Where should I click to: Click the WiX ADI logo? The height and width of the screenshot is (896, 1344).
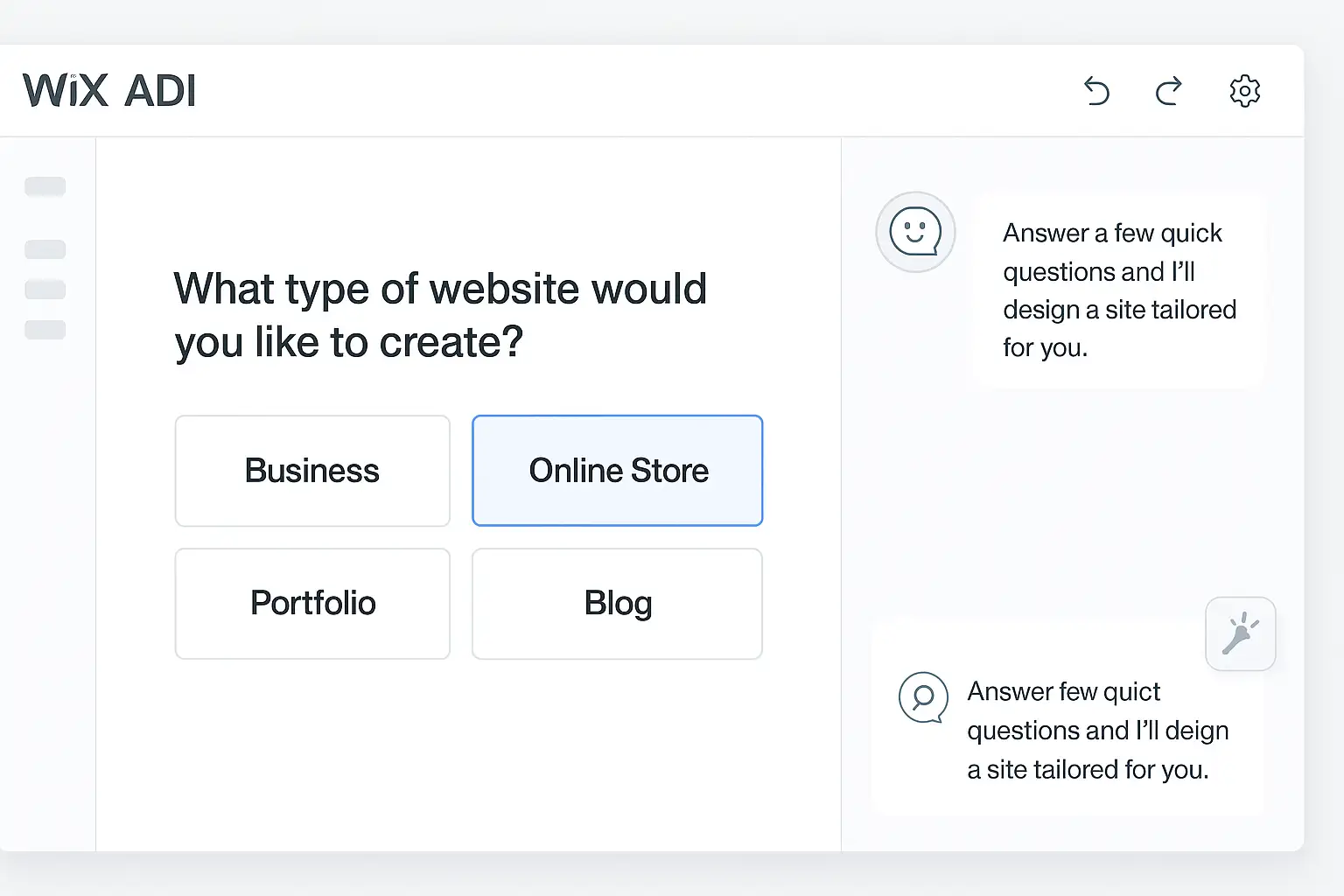click(x=109, y=91)
